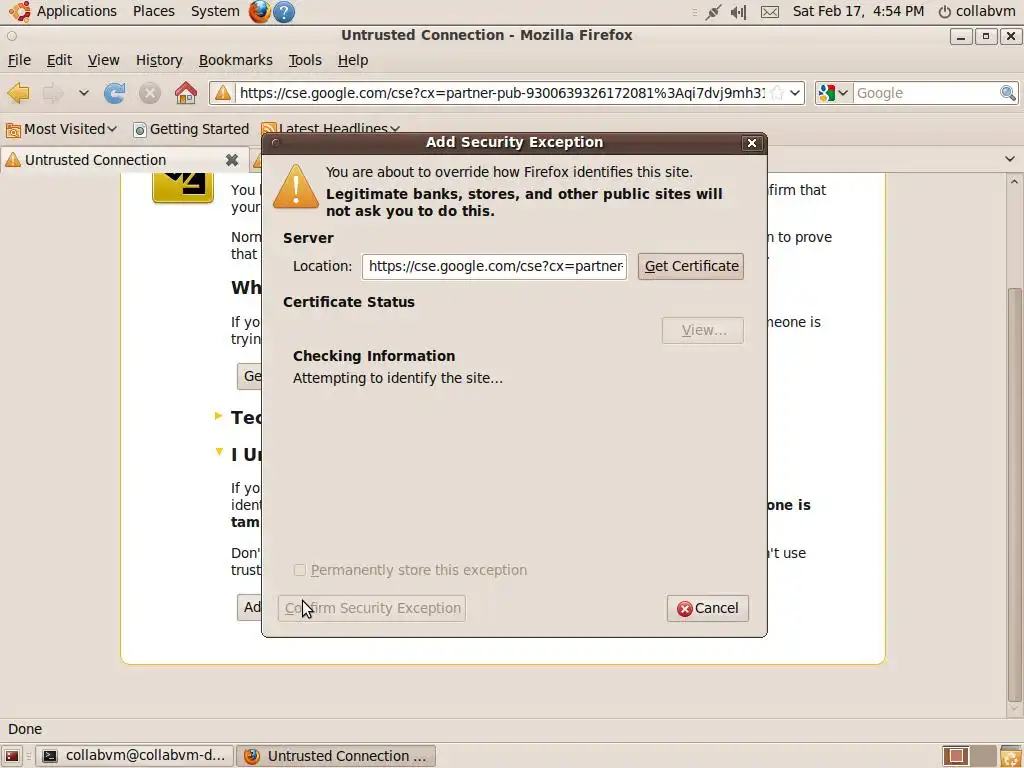Open the System menu
Image resolution: width=1024 pixels, height=768 pixels.
point(215,11)
